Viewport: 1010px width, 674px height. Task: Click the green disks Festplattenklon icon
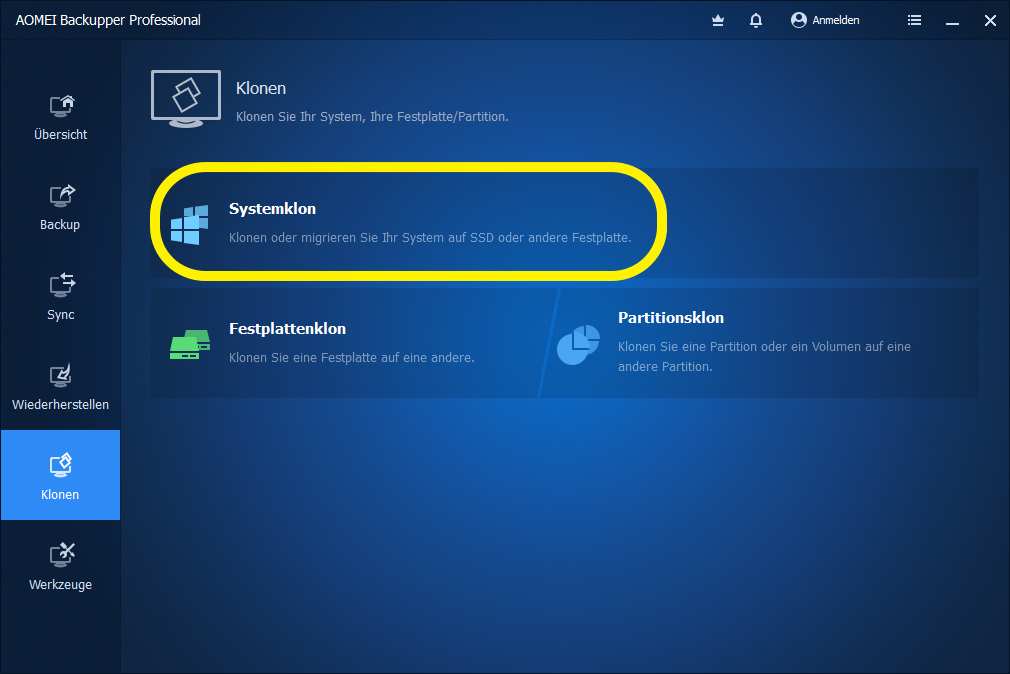[190, 345]
